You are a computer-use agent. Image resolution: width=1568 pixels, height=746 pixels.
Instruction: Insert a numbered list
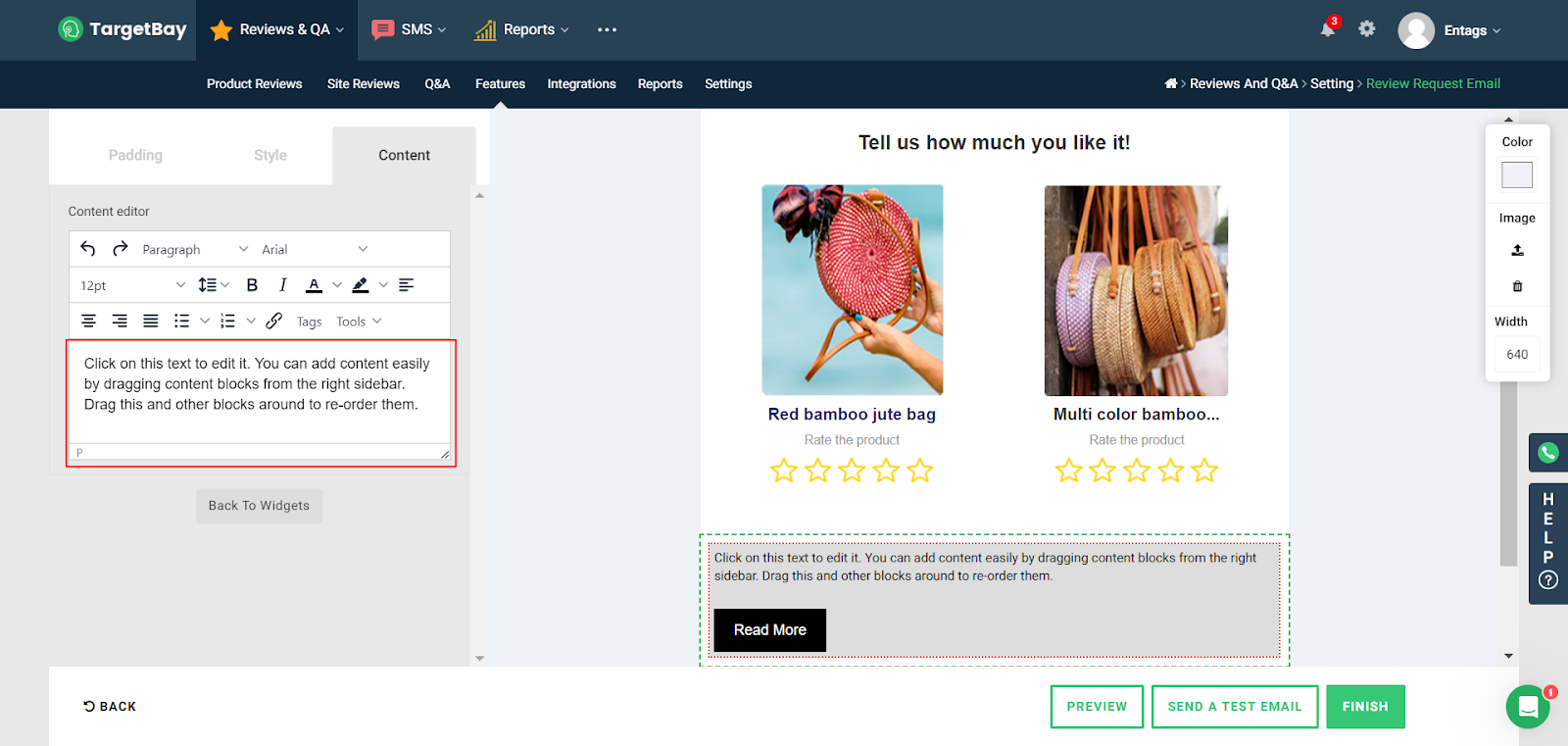pos(228,321)
